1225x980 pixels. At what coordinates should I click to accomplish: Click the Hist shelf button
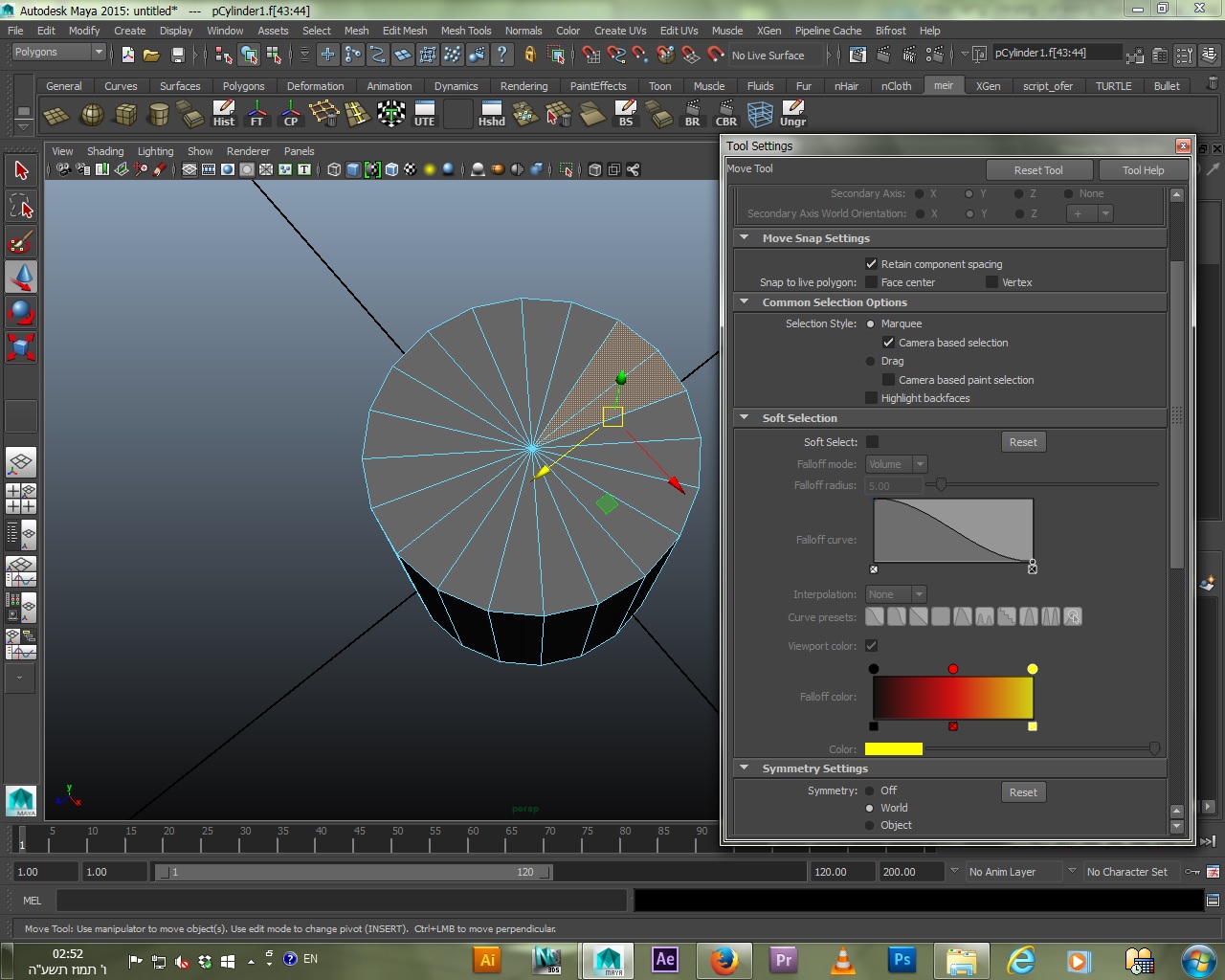(x=223, y=114)
